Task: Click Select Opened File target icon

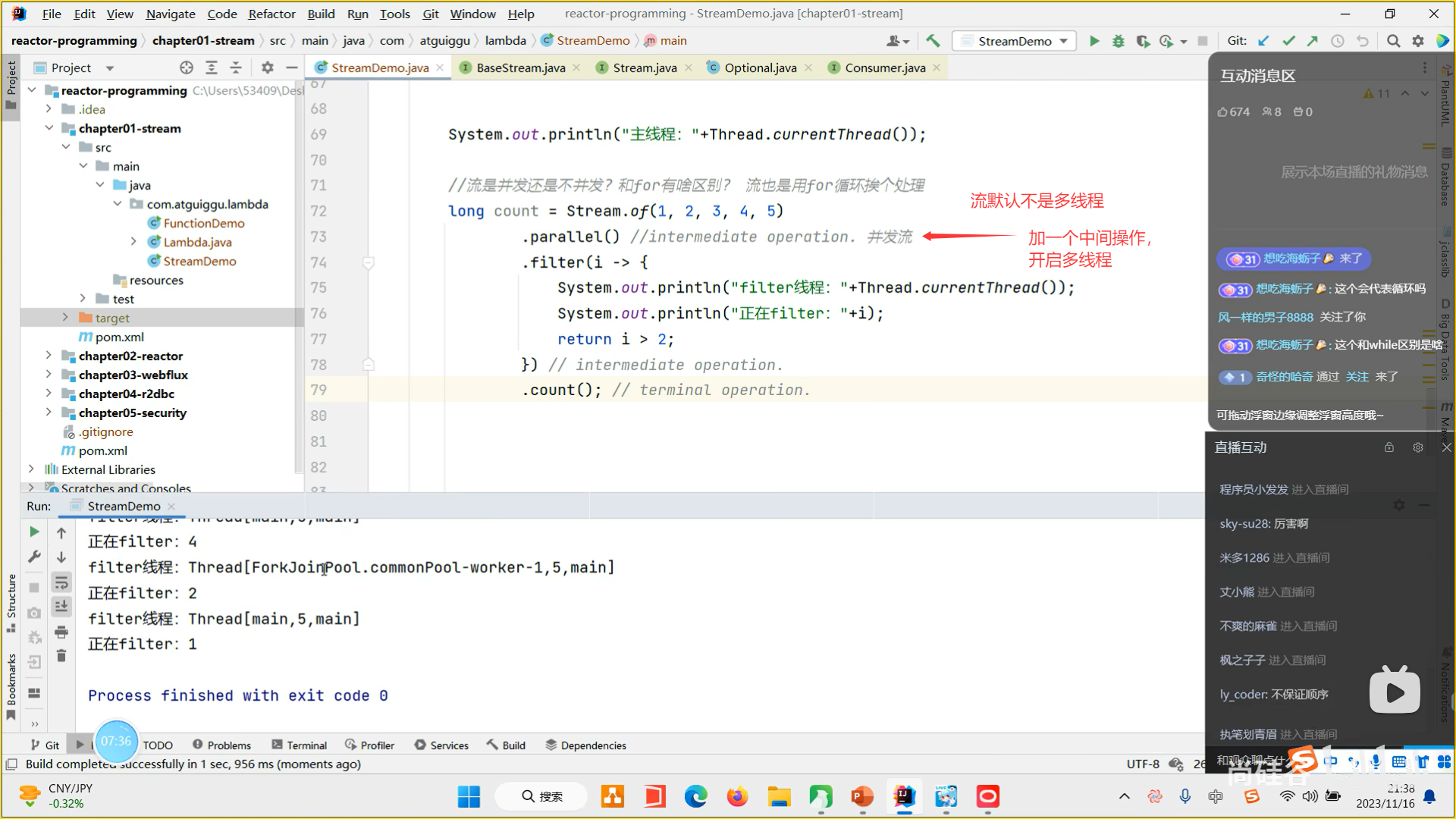Action: pos(187,67)
